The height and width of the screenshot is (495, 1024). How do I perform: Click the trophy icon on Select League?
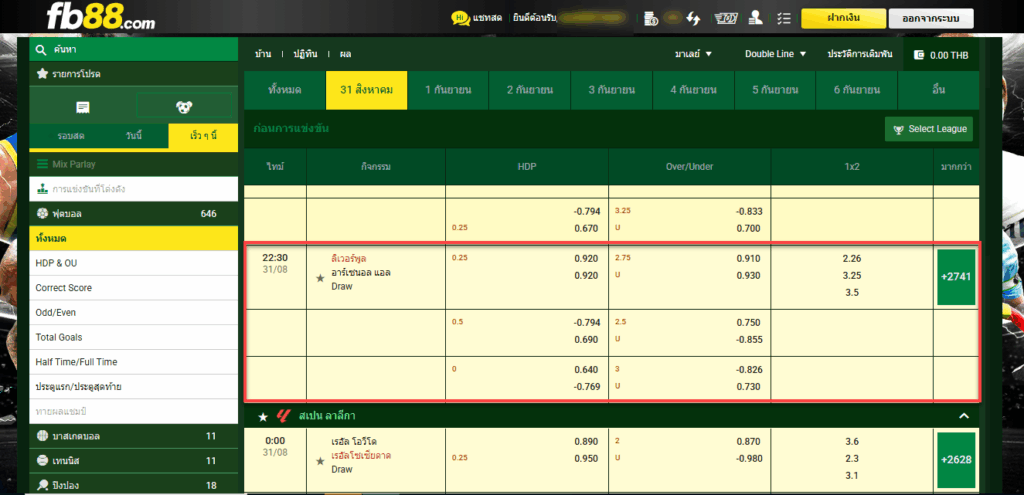[899, 129]
